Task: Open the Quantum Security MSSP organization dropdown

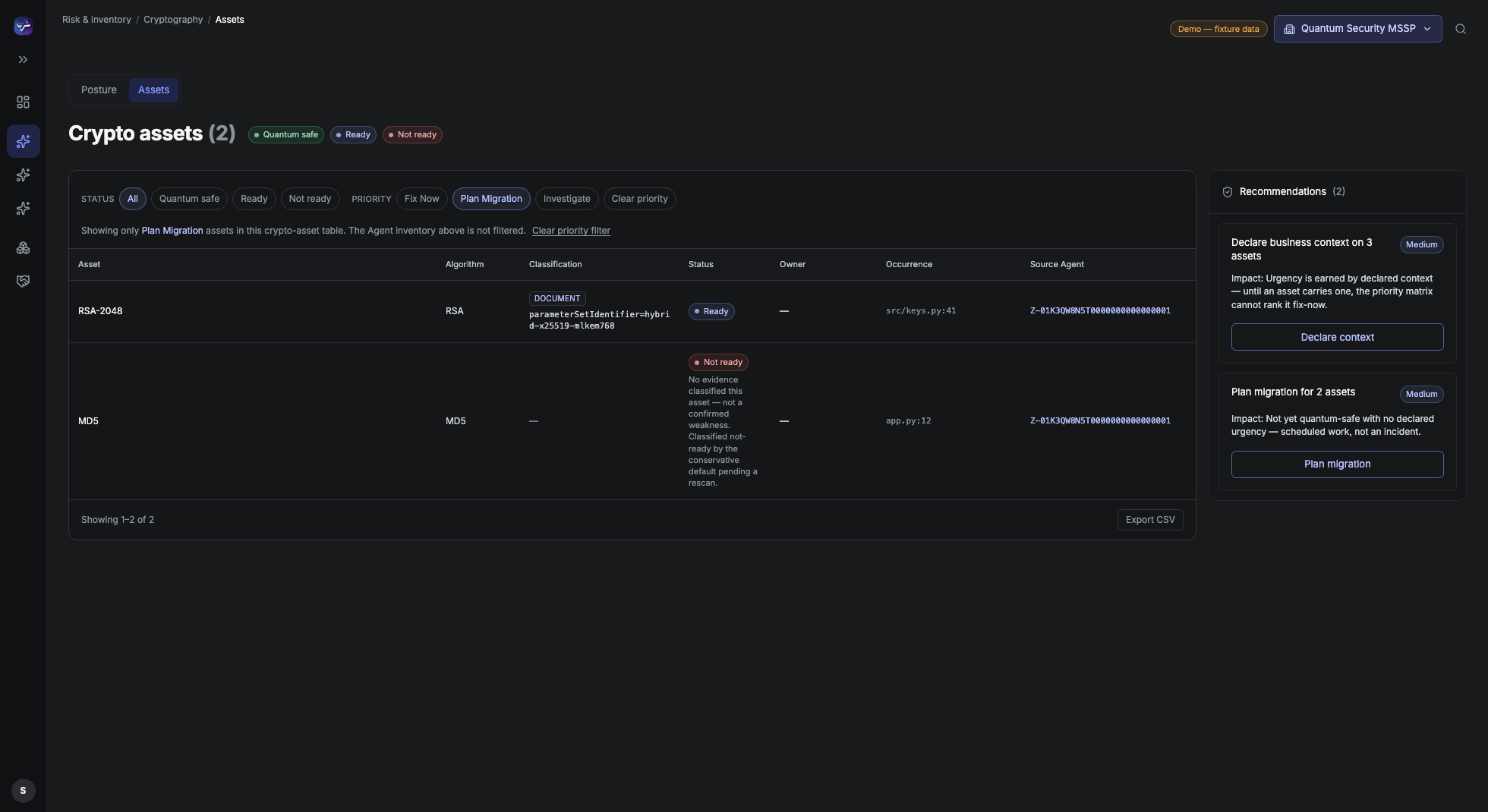Action: pos(1357,29)
